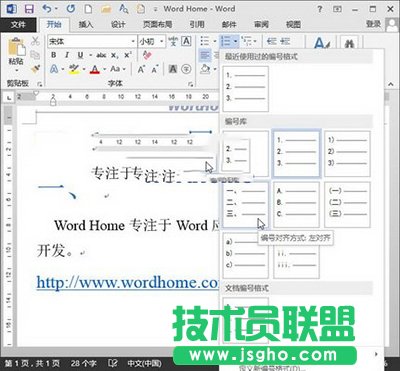Open the font name box showing 宋体

(92, 41)
